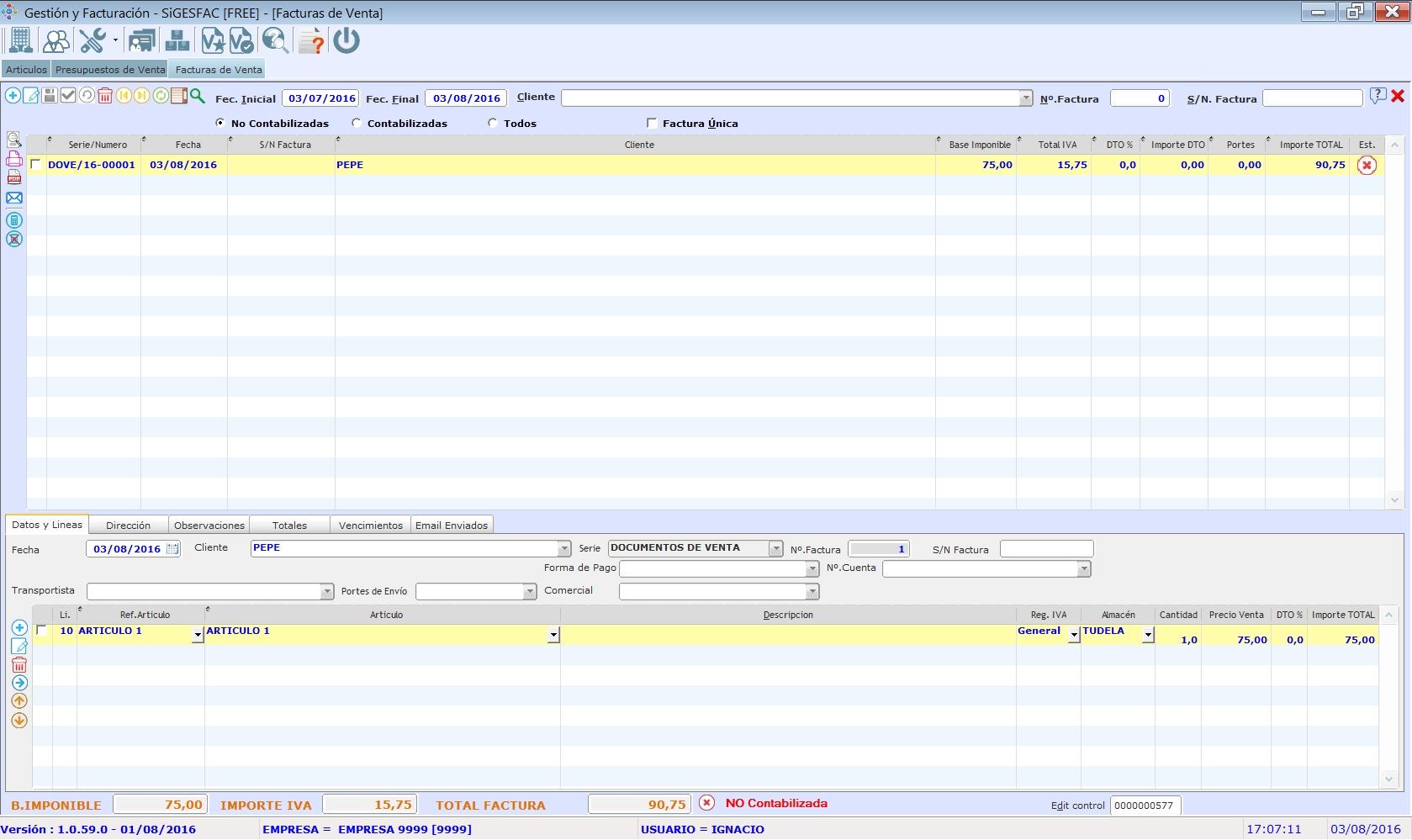Export invoice with the PDF icon
This screenshot has width=1412, height=840.
click(x=14, y=177)
